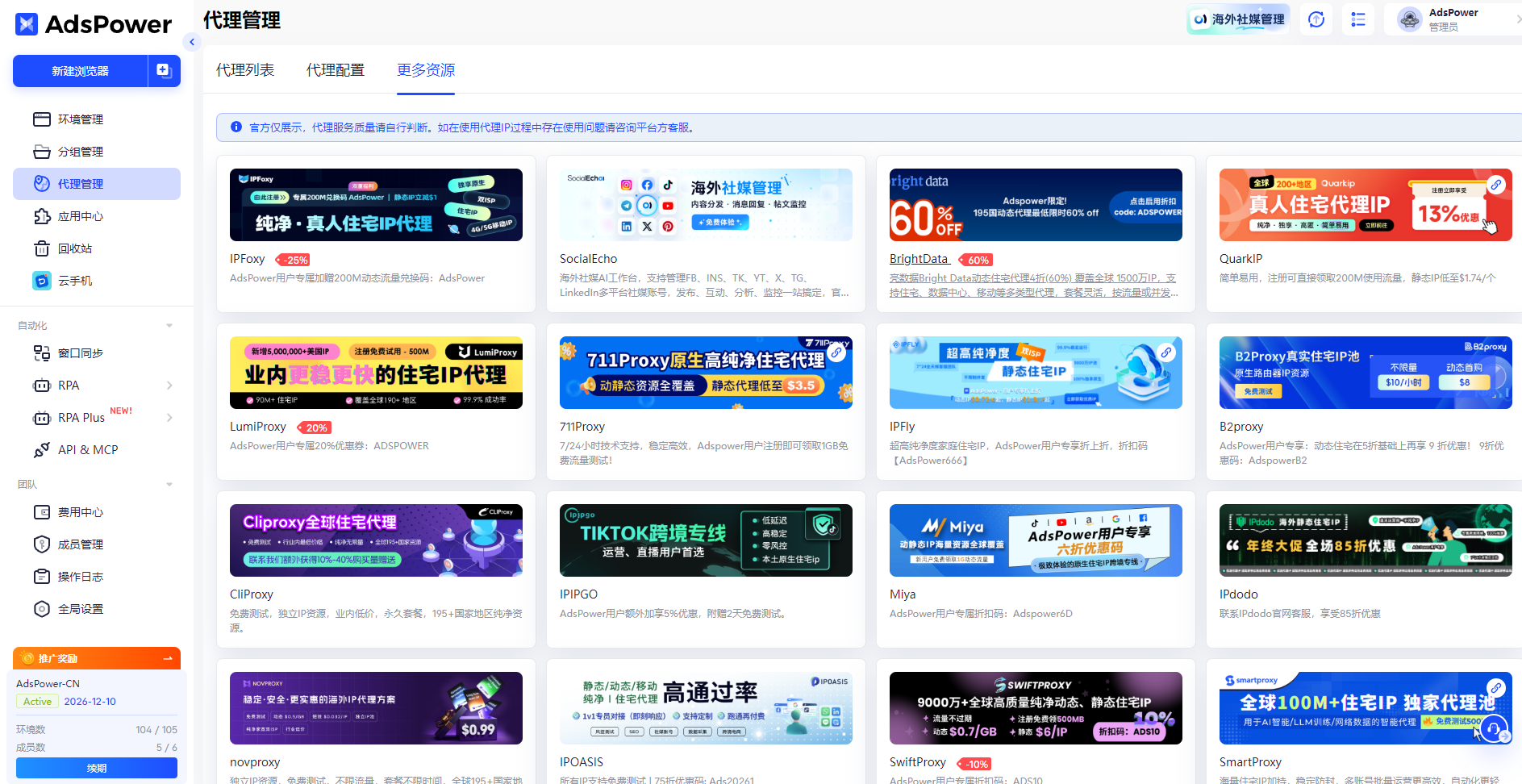Screen dimensions: 1522x784
Task: Open 窗口同步 sidebar icon
Action: pos(42,353)
